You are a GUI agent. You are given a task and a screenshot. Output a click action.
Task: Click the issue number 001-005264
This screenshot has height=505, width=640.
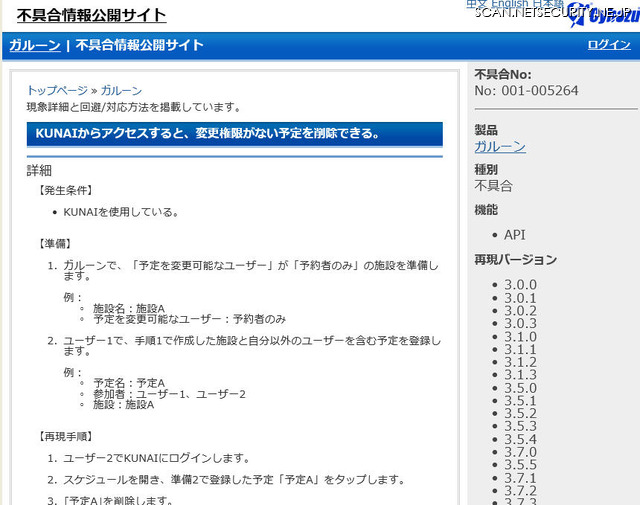coord(526,91)
